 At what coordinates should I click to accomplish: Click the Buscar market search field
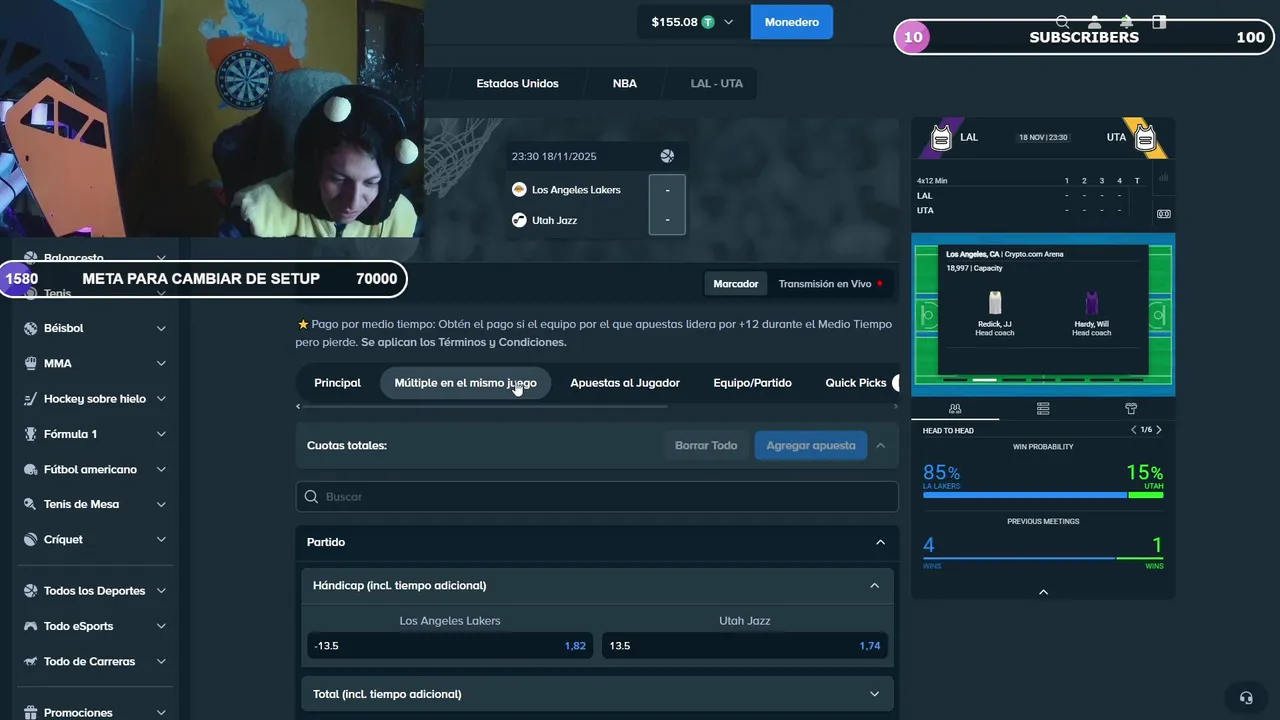point(597,497)
